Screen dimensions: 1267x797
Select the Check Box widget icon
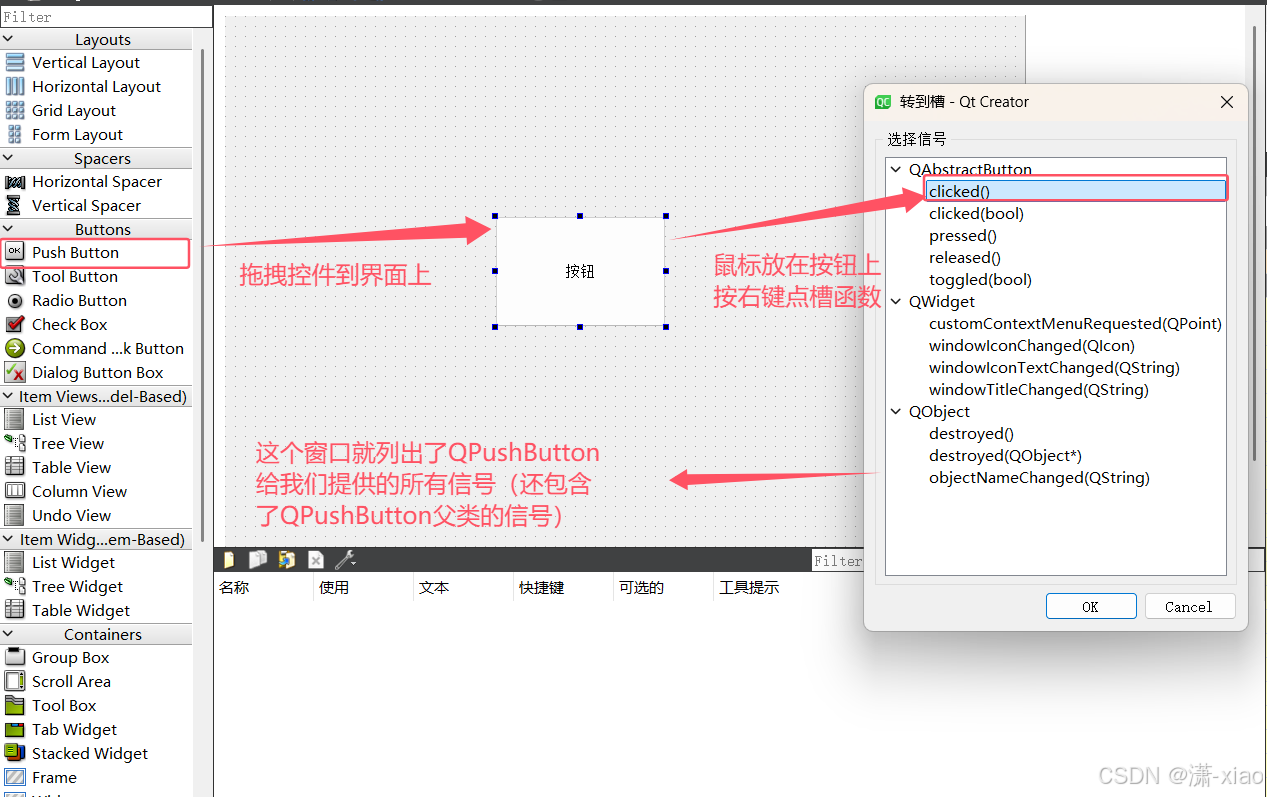tap(15, 324)
